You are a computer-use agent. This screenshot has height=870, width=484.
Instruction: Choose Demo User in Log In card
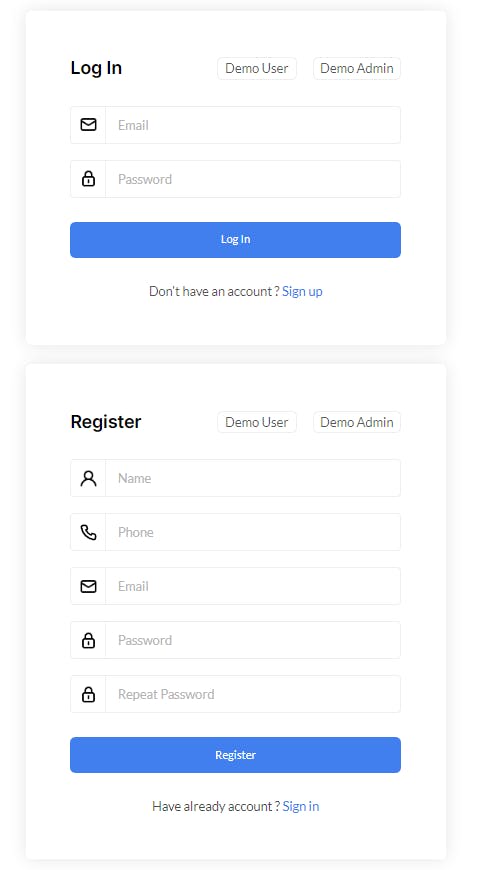pyautogui.click(x=256, y=68)
